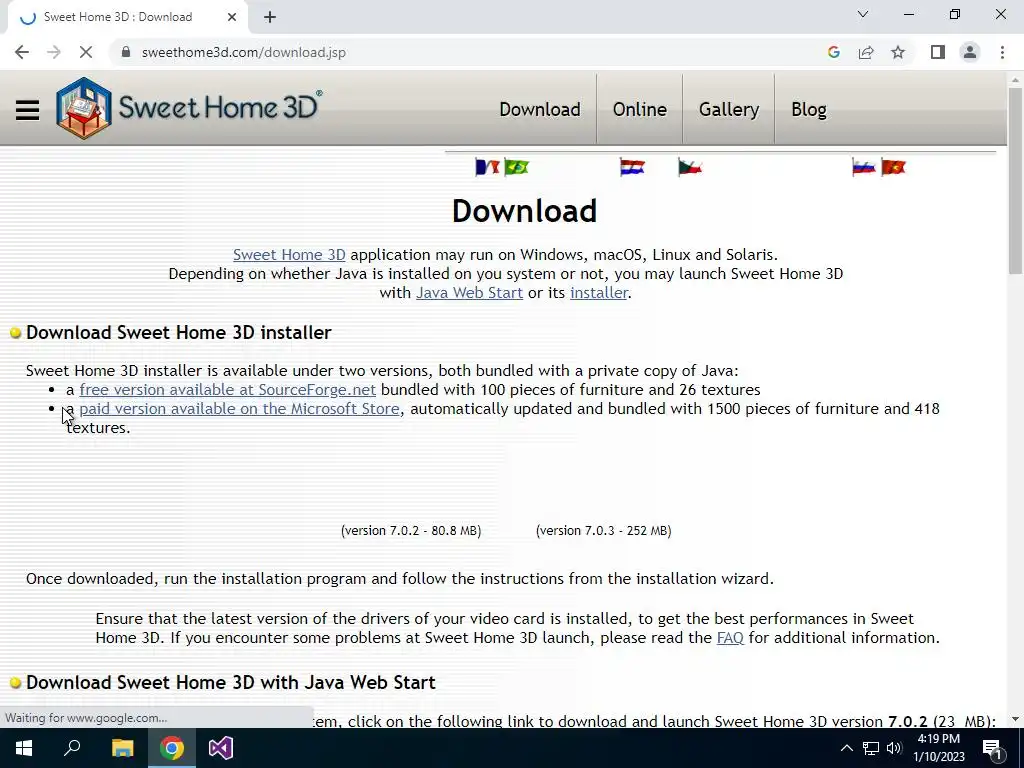Screen dimensions: 1024x768
Task: Expand tab search chevron
Action: pos(863,14)
